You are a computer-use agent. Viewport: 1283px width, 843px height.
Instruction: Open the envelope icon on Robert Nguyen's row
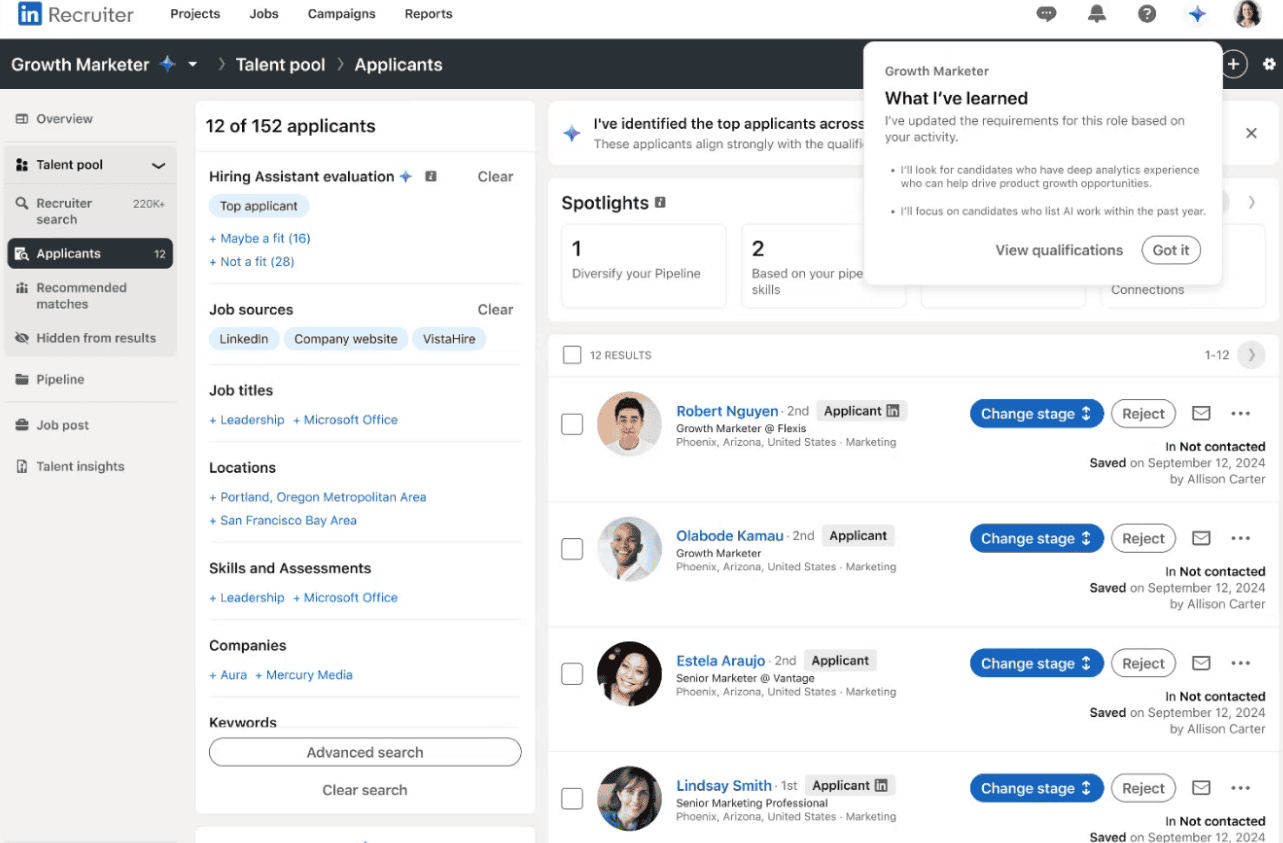1200,412
